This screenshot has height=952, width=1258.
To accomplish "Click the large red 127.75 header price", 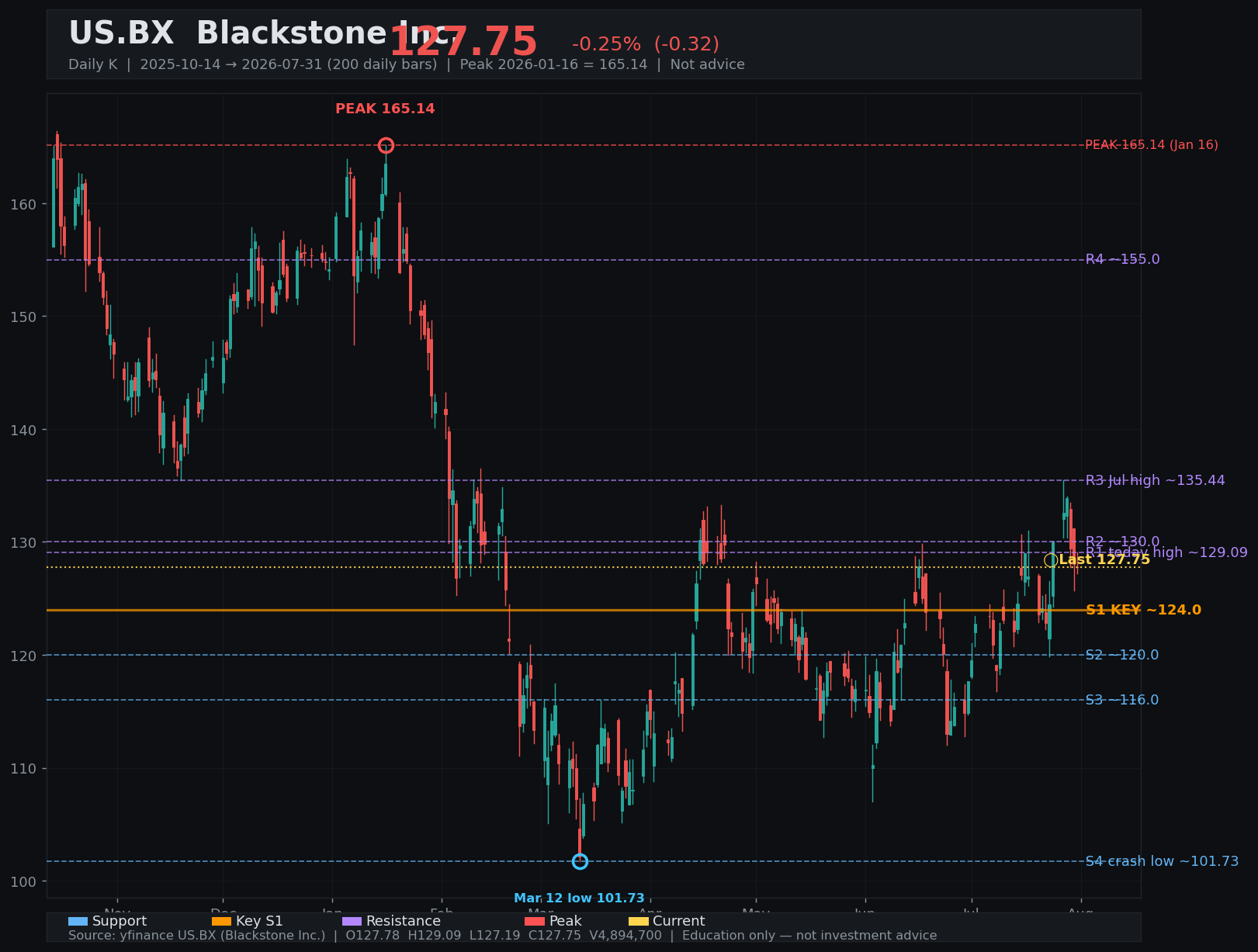I will point(463,42).
